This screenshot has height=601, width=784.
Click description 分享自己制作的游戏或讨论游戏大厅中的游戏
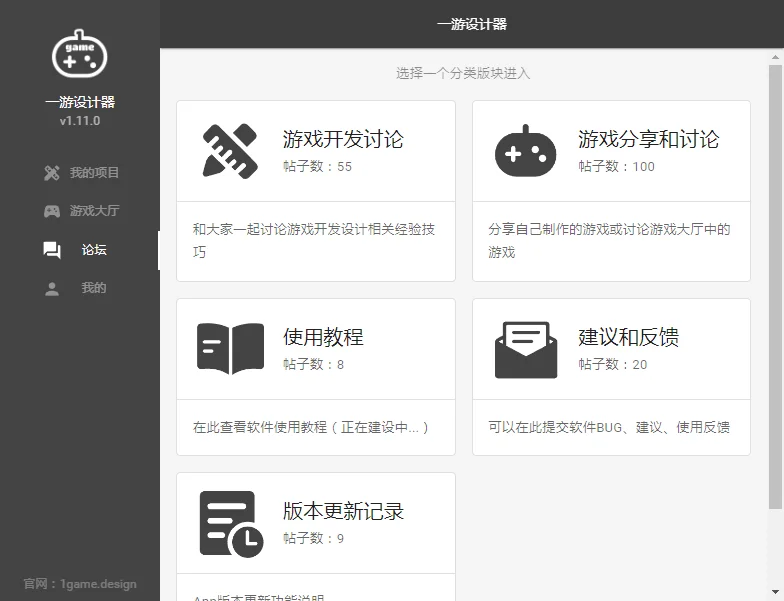609,240
